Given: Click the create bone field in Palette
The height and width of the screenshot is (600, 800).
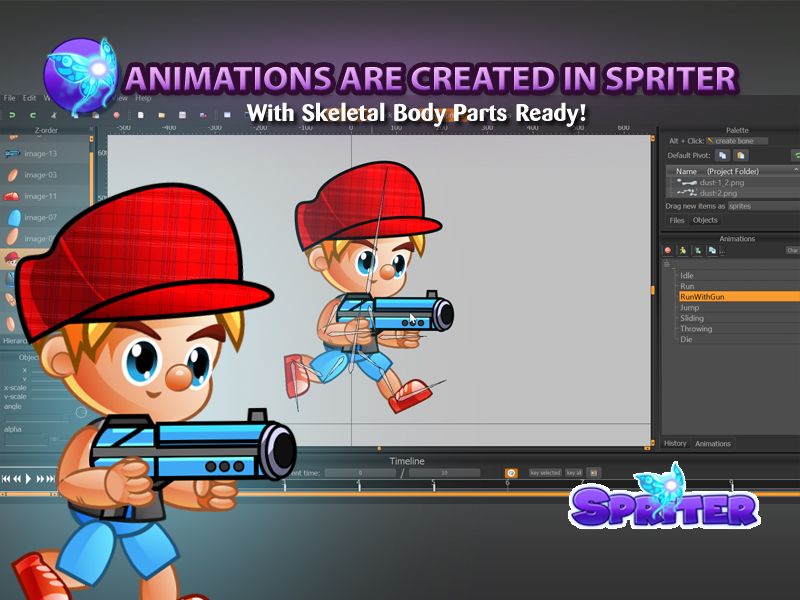Looking at the screenshot, I should click(737, 141).
